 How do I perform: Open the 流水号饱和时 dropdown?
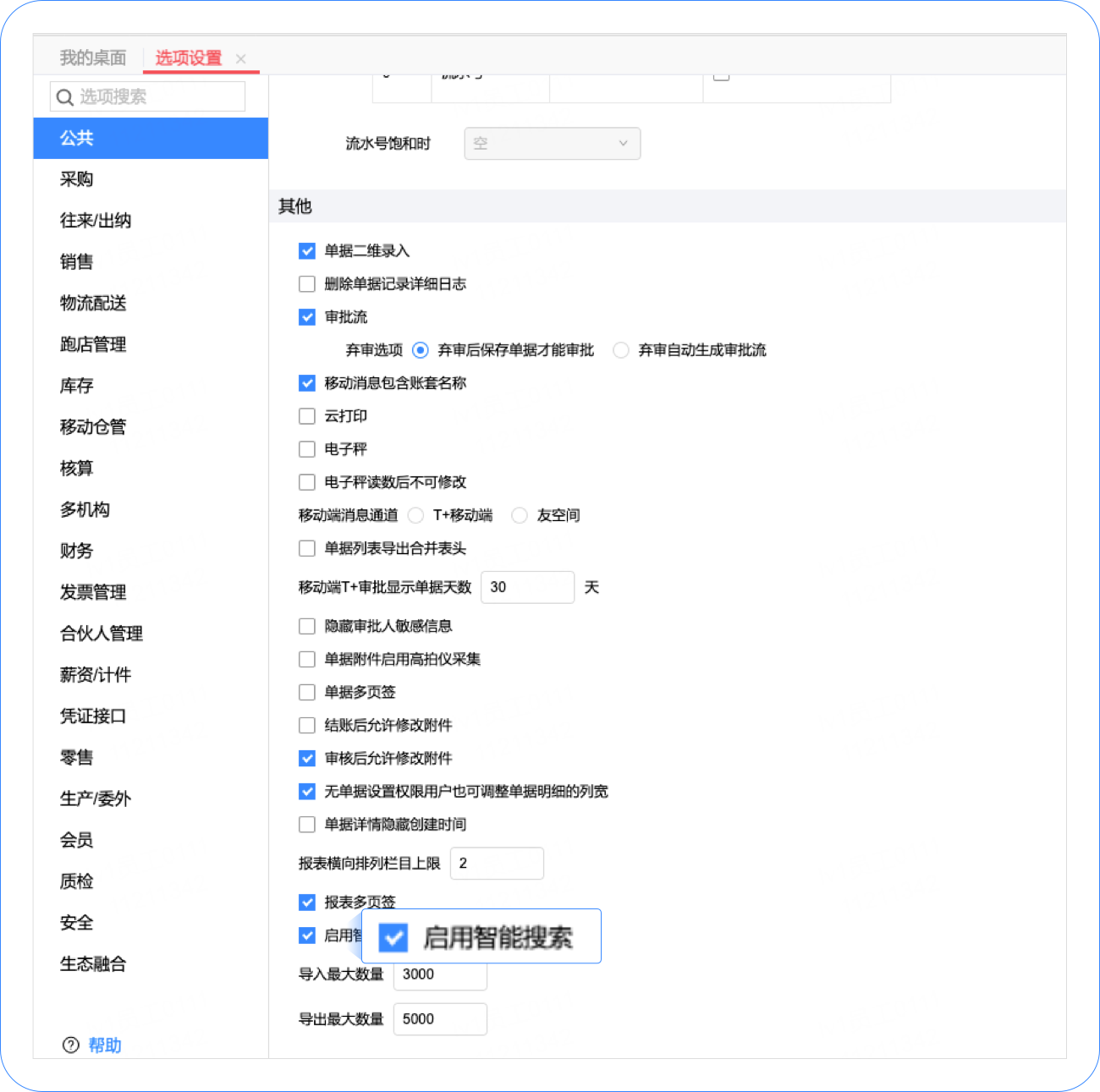coord(552,143)
